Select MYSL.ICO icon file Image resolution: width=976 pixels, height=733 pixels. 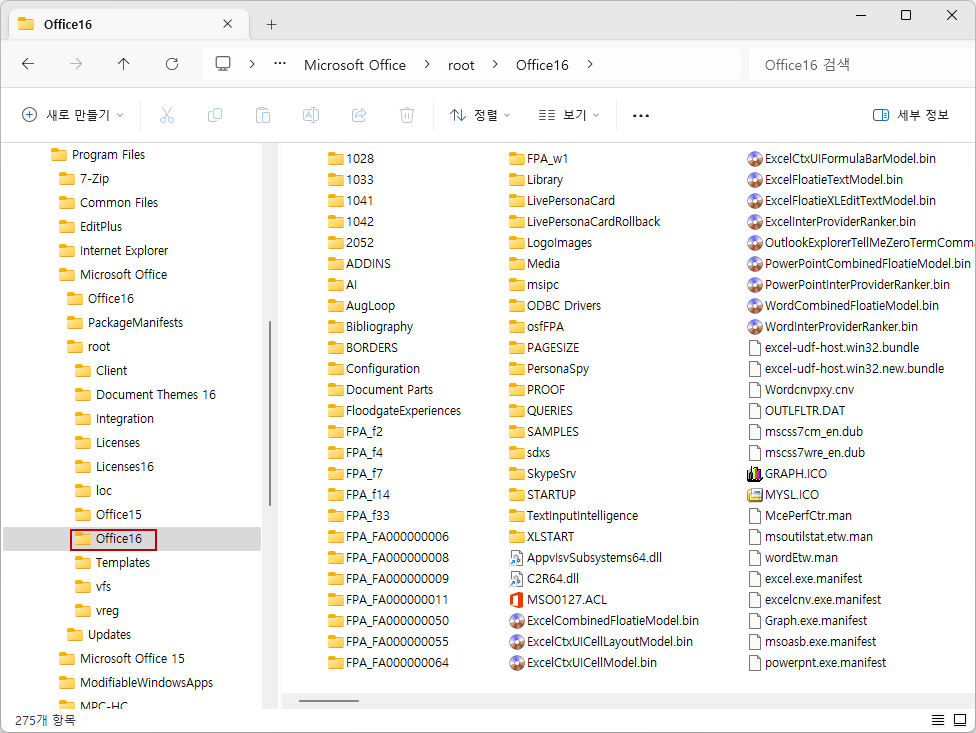coord(754,495)
